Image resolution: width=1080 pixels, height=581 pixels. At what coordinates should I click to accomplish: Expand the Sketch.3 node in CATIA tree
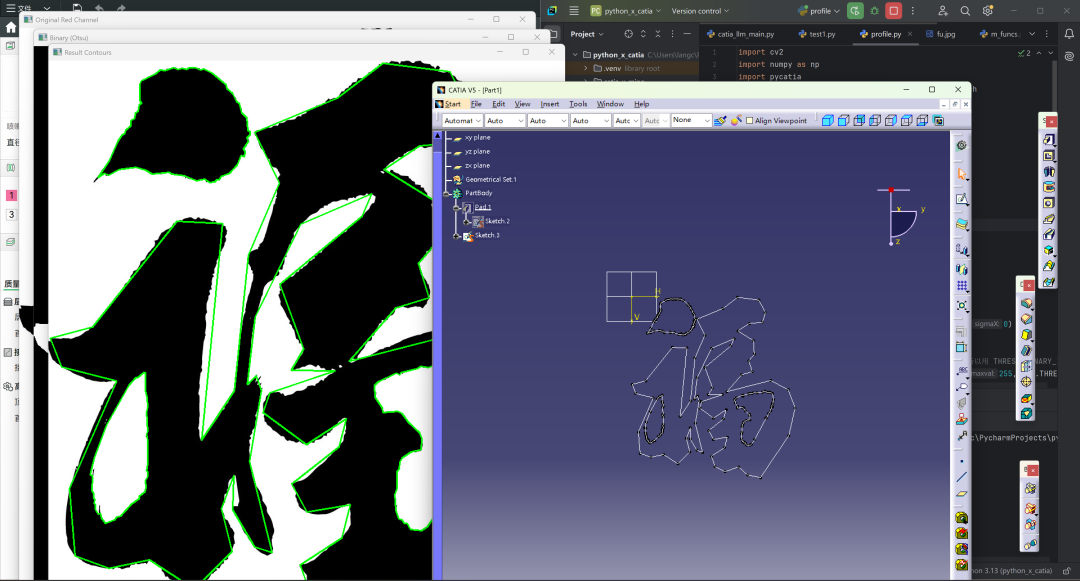coord(456,236)
